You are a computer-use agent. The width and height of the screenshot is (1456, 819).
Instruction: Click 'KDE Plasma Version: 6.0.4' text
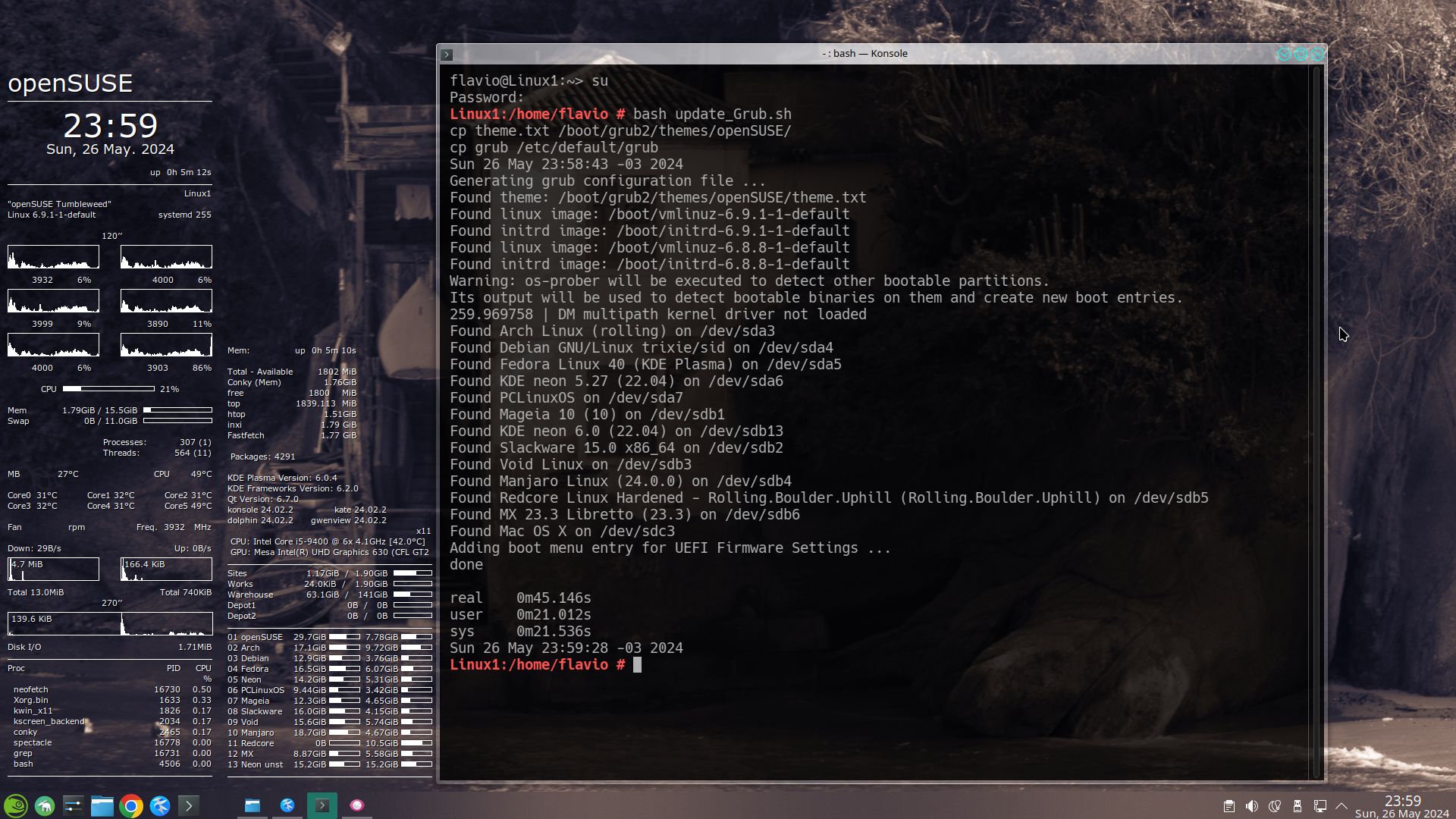tap(282, 478)
